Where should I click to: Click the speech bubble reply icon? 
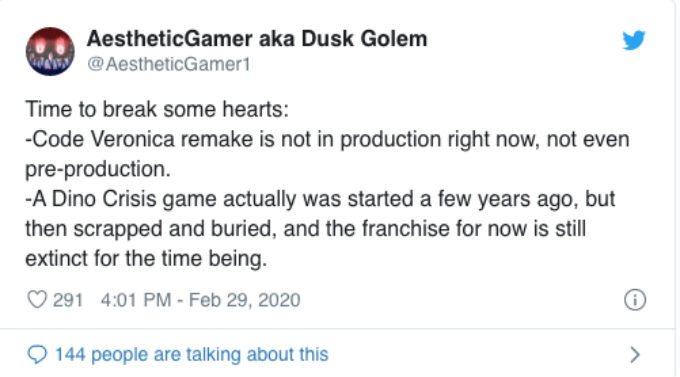[x=37, y=354]
